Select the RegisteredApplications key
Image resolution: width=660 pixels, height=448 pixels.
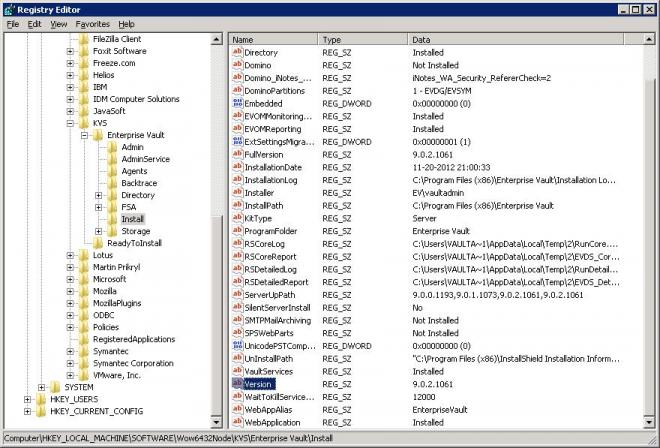click(x=134, y=339)
